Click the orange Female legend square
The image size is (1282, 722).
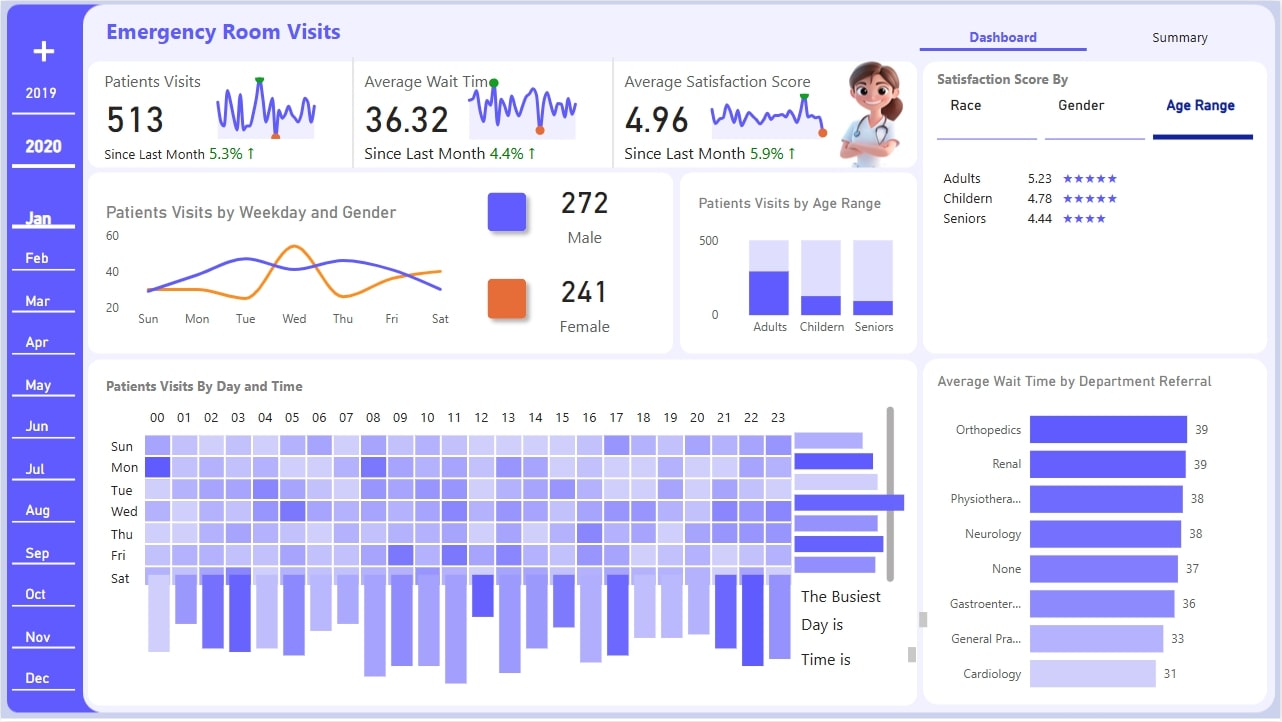[508, 299]
